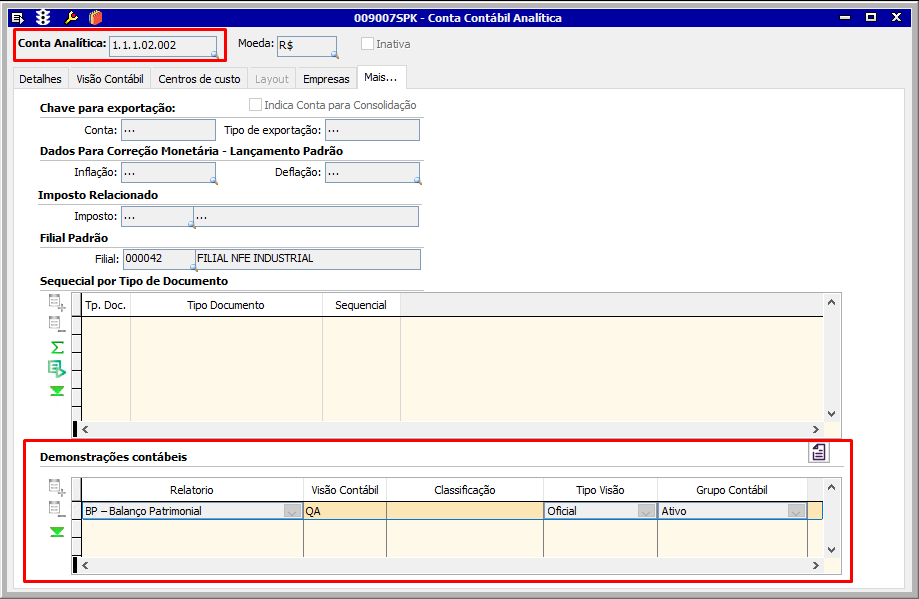This screenshot has width=919, height=599.
Task: Expand the Relatorio dropdown for BP – Balanço Patrimonial
Action: 291,511
